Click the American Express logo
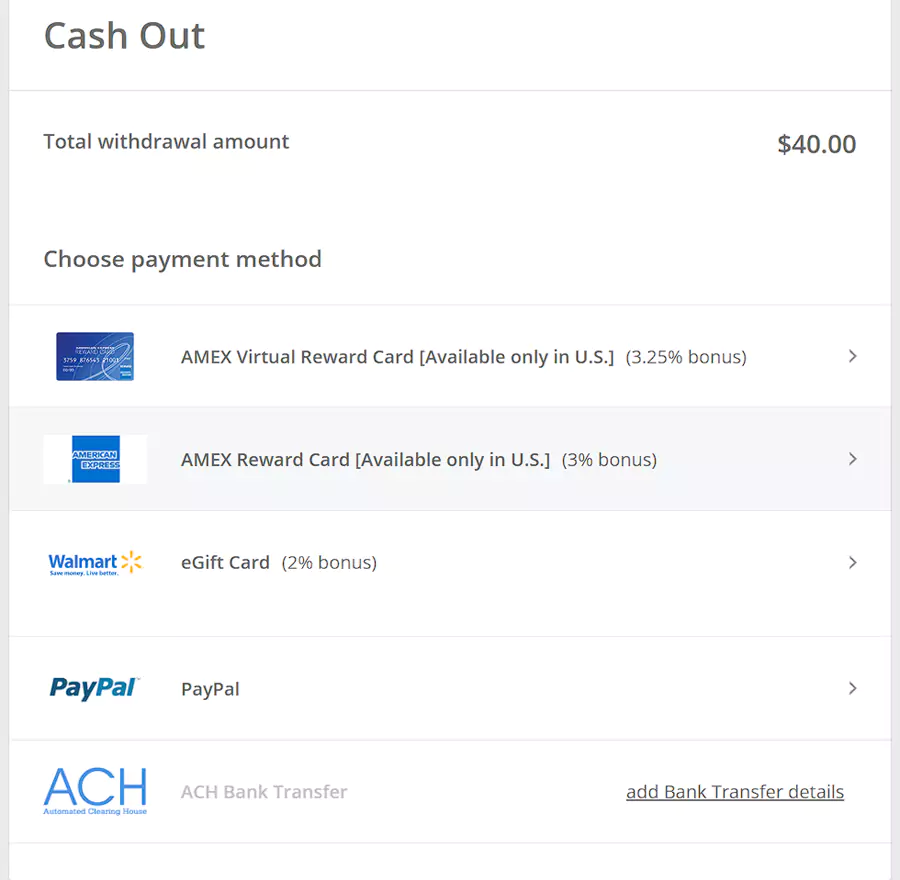 coord(95,459)
